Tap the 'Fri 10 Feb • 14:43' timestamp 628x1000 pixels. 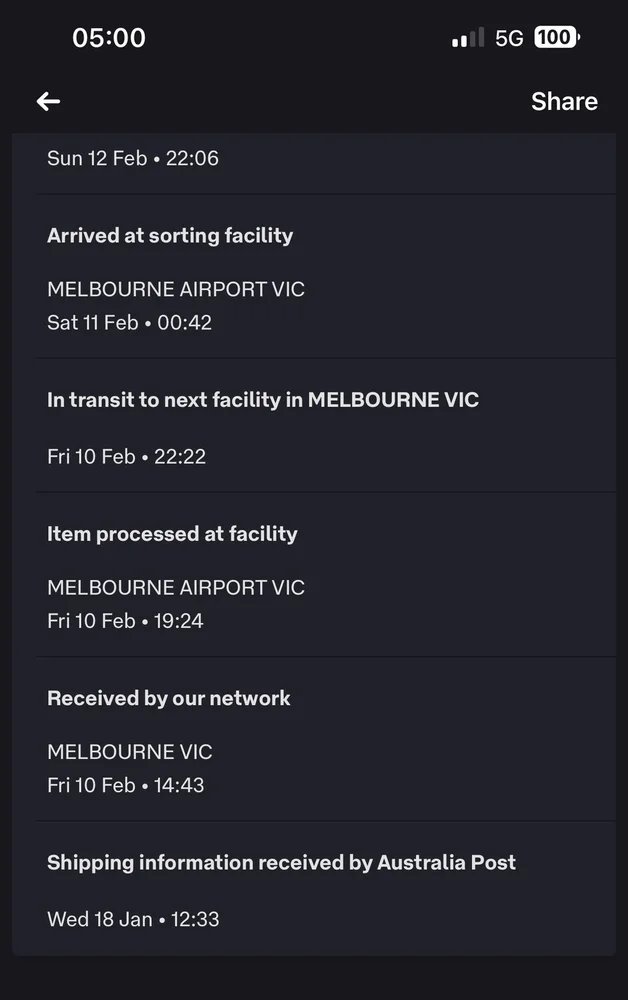[x=125, y=785]
